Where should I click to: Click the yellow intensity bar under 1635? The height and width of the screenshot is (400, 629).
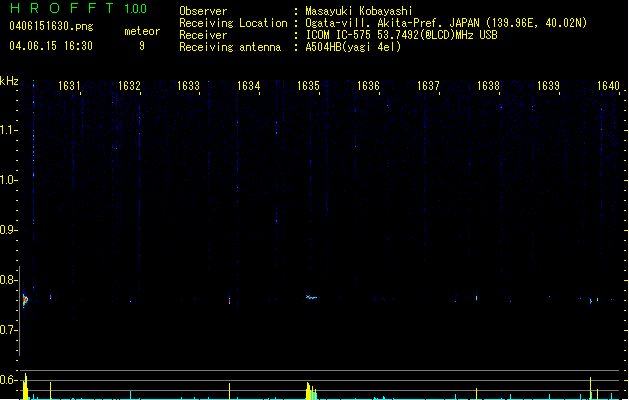point(311,391)
